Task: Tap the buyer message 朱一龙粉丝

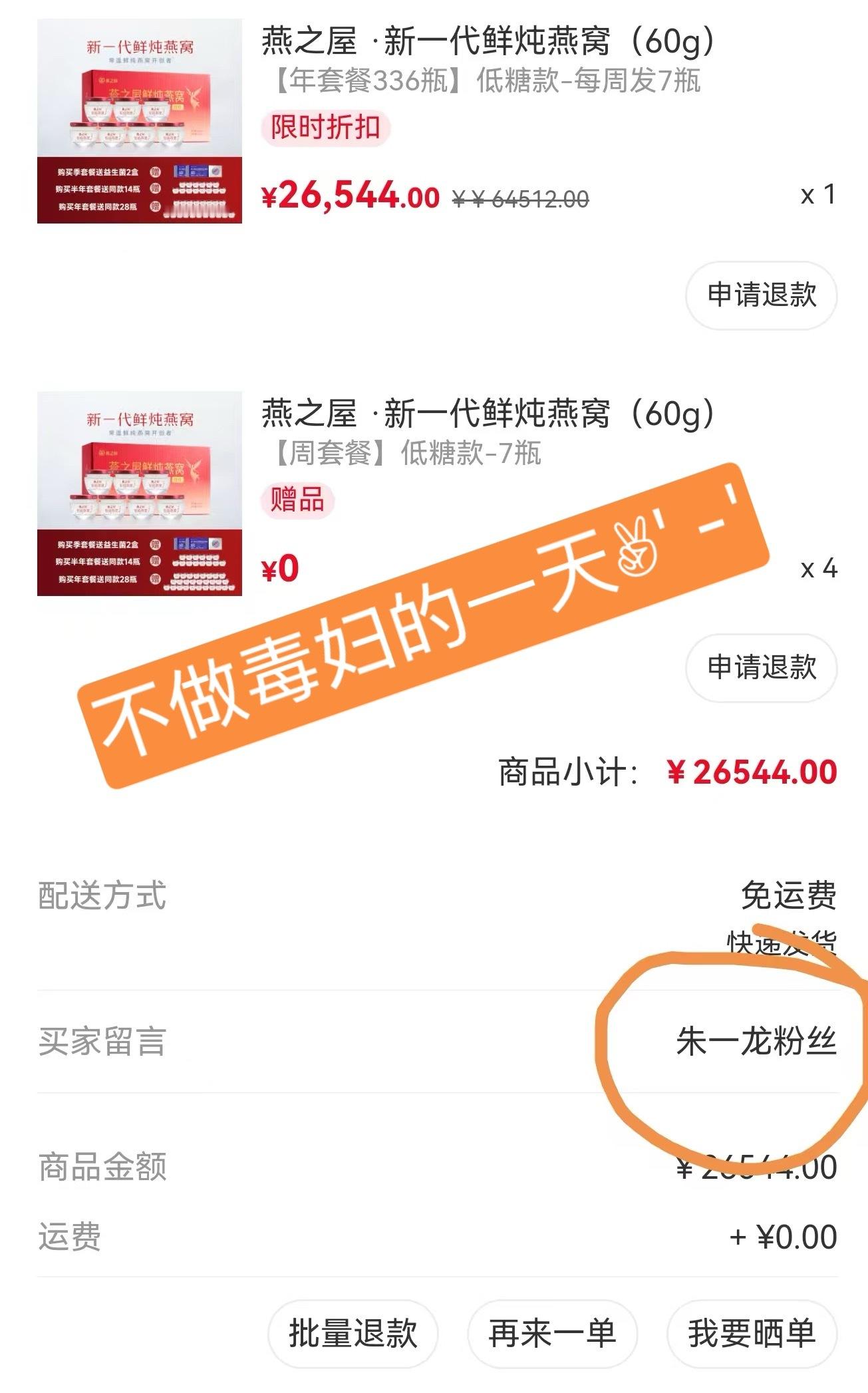Action: [x=756, y=1042]
